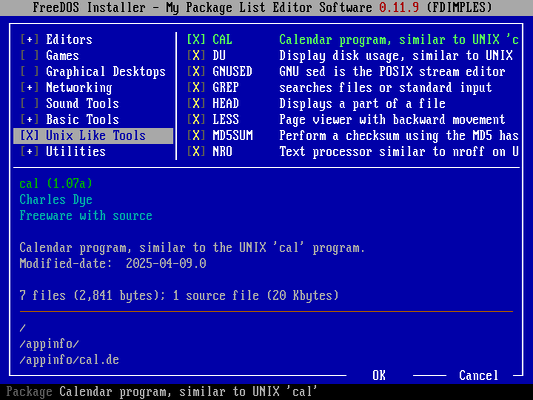Select the CAL package name
The width and height of the screenshot is (533, 400).
[222, 40]
